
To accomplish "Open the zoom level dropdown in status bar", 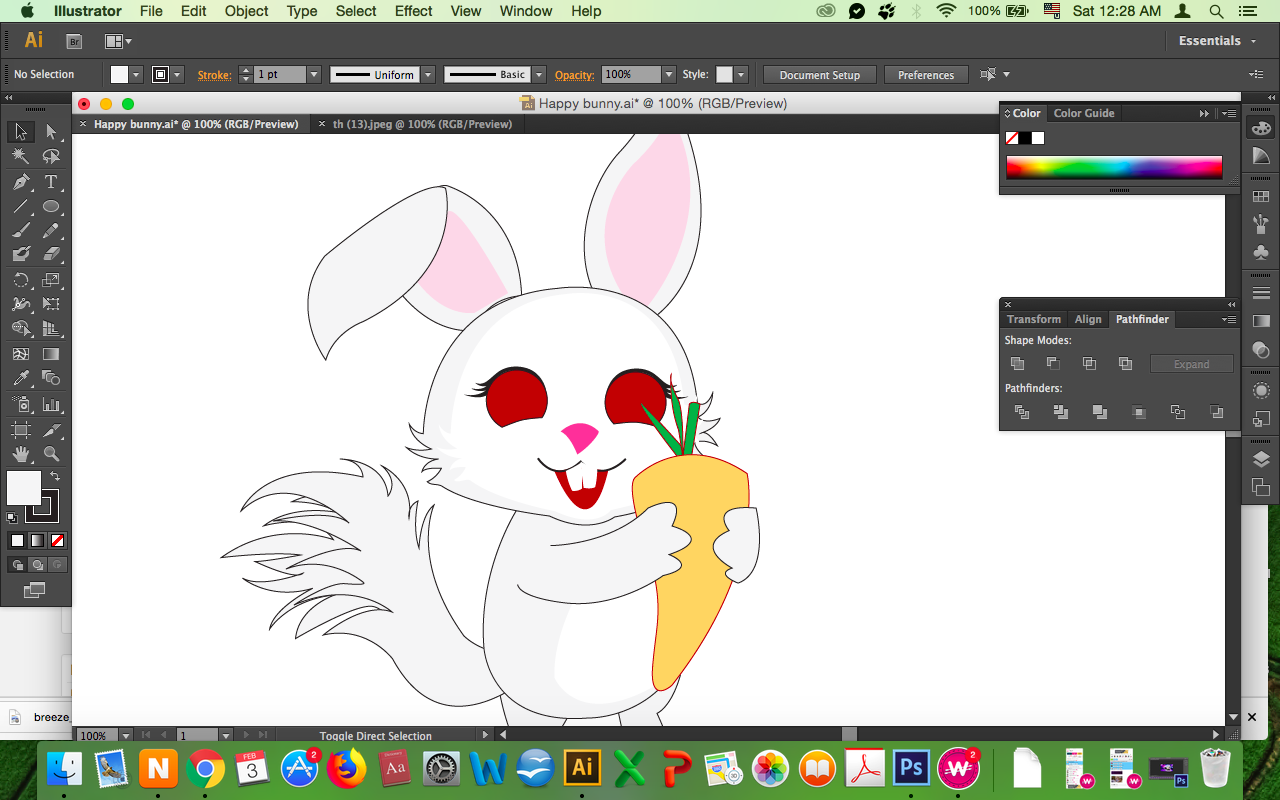I will 125,736.
